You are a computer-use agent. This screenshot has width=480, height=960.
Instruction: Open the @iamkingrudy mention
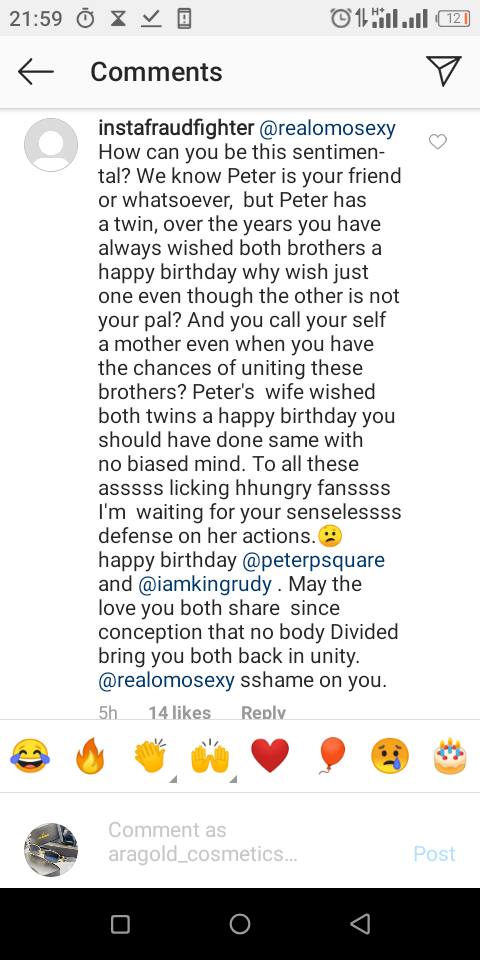tap(205, 583)
